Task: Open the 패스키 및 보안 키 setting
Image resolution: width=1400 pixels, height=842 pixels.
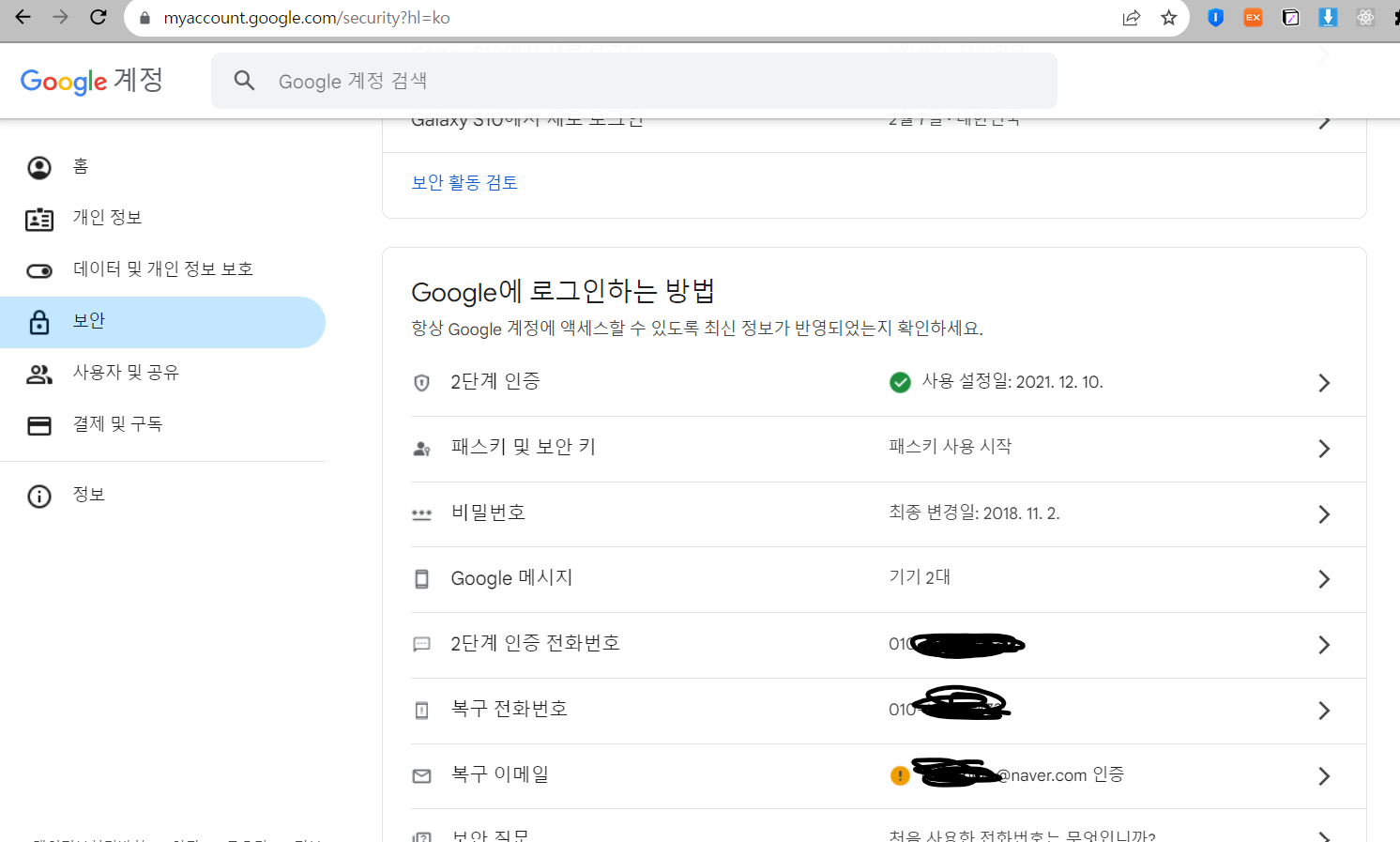Action: pyautogui.click(x=888, y=449)
